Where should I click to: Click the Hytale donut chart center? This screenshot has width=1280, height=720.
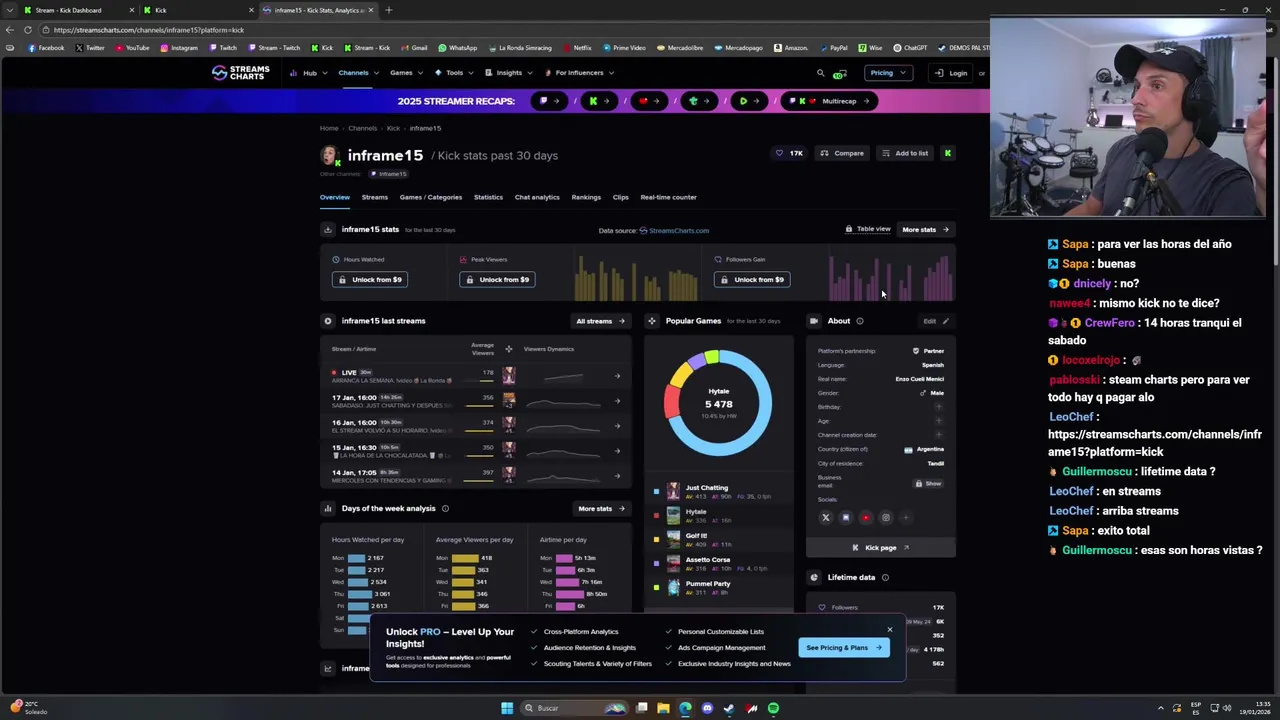click(x=718, y=402)
